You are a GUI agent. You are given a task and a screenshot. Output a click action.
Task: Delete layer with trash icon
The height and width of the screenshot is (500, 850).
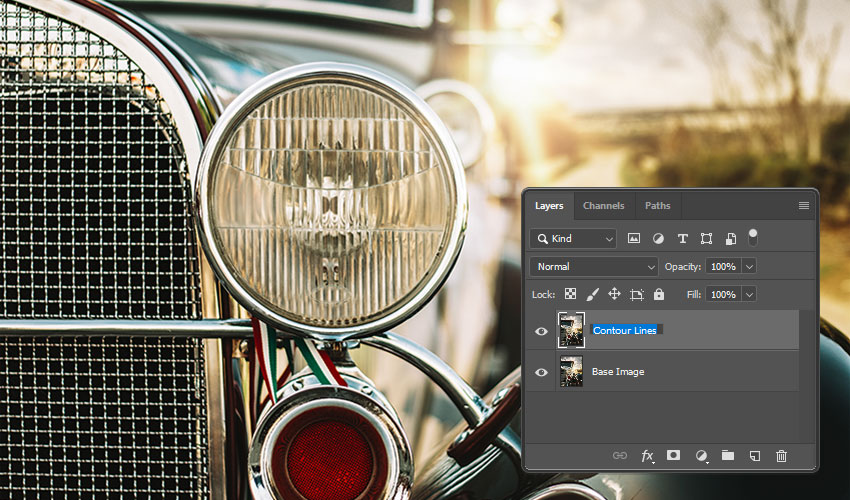[x=781, y=456]
